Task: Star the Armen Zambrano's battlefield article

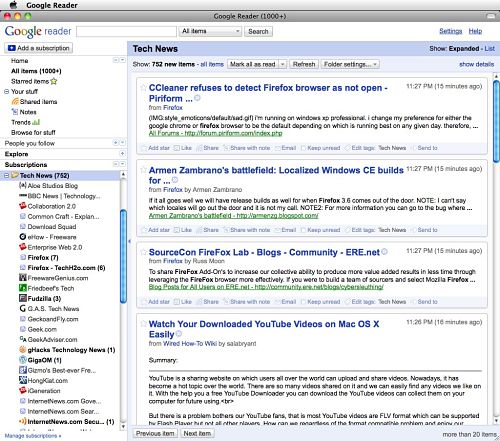Action: coord(143,170)
